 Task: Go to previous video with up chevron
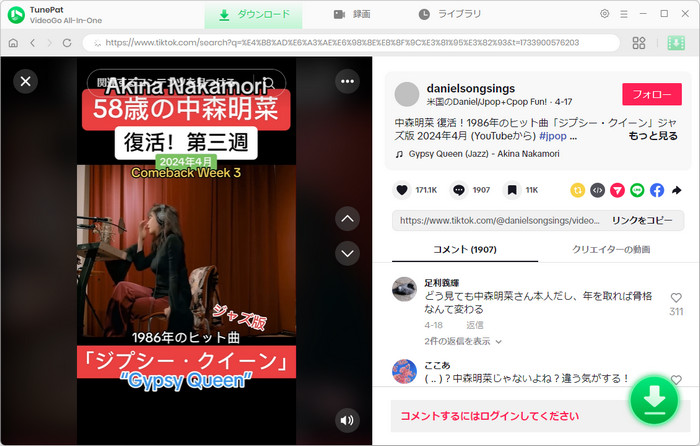347,219
